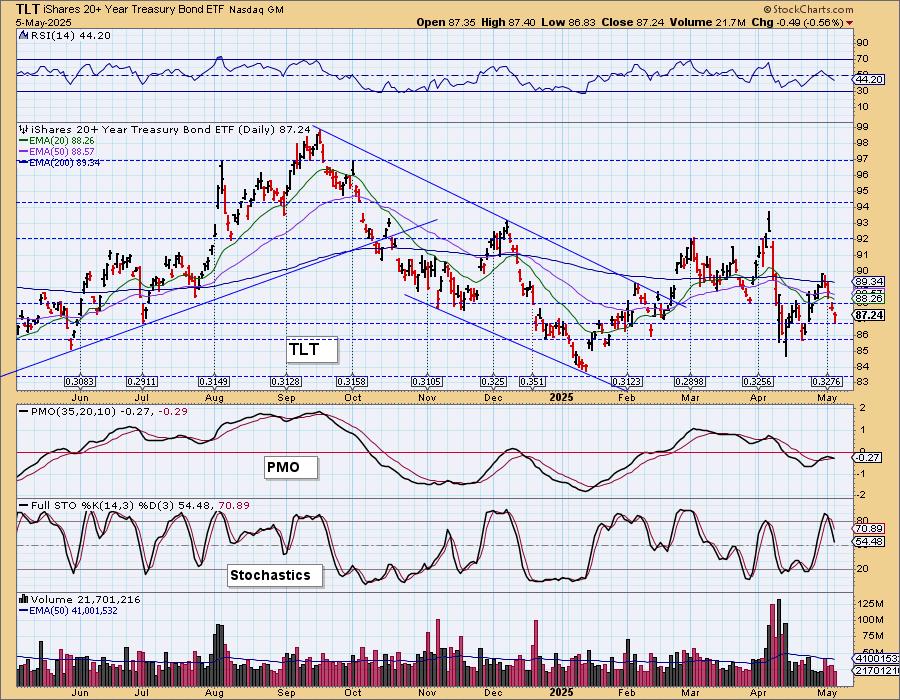Click the 70.89 stochastic axis tag

(x=870, y=529)
